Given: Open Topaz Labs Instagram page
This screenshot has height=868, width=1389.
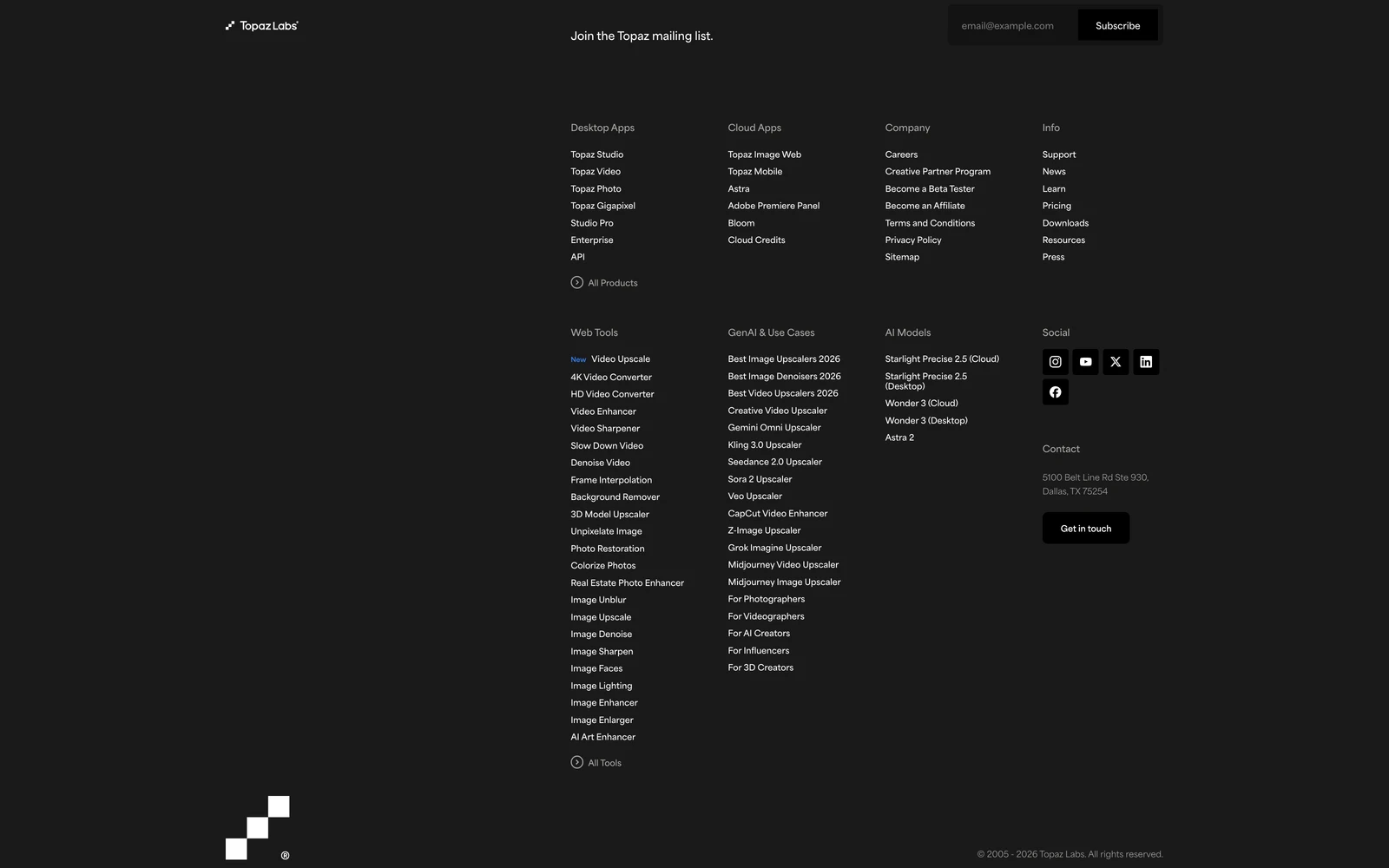Looking at the screenshot, I should click(x=1055, y=362).
